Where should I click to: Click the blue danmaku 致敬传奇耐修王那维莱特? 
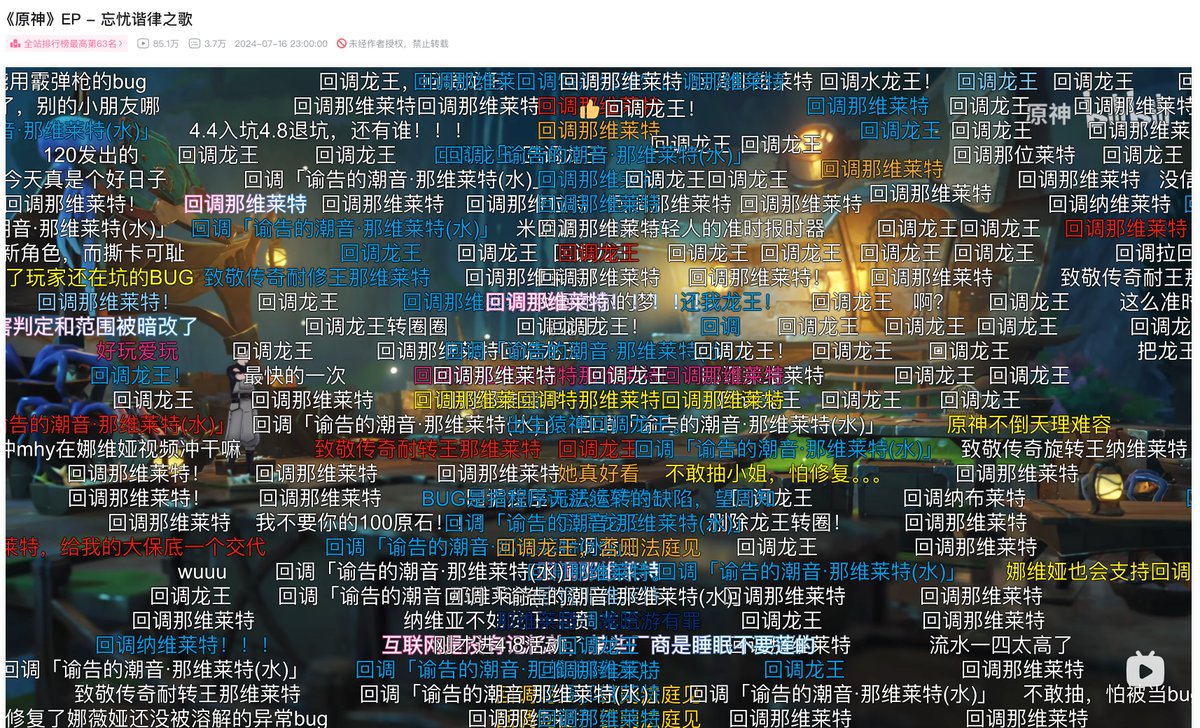(x=317, y=277)
